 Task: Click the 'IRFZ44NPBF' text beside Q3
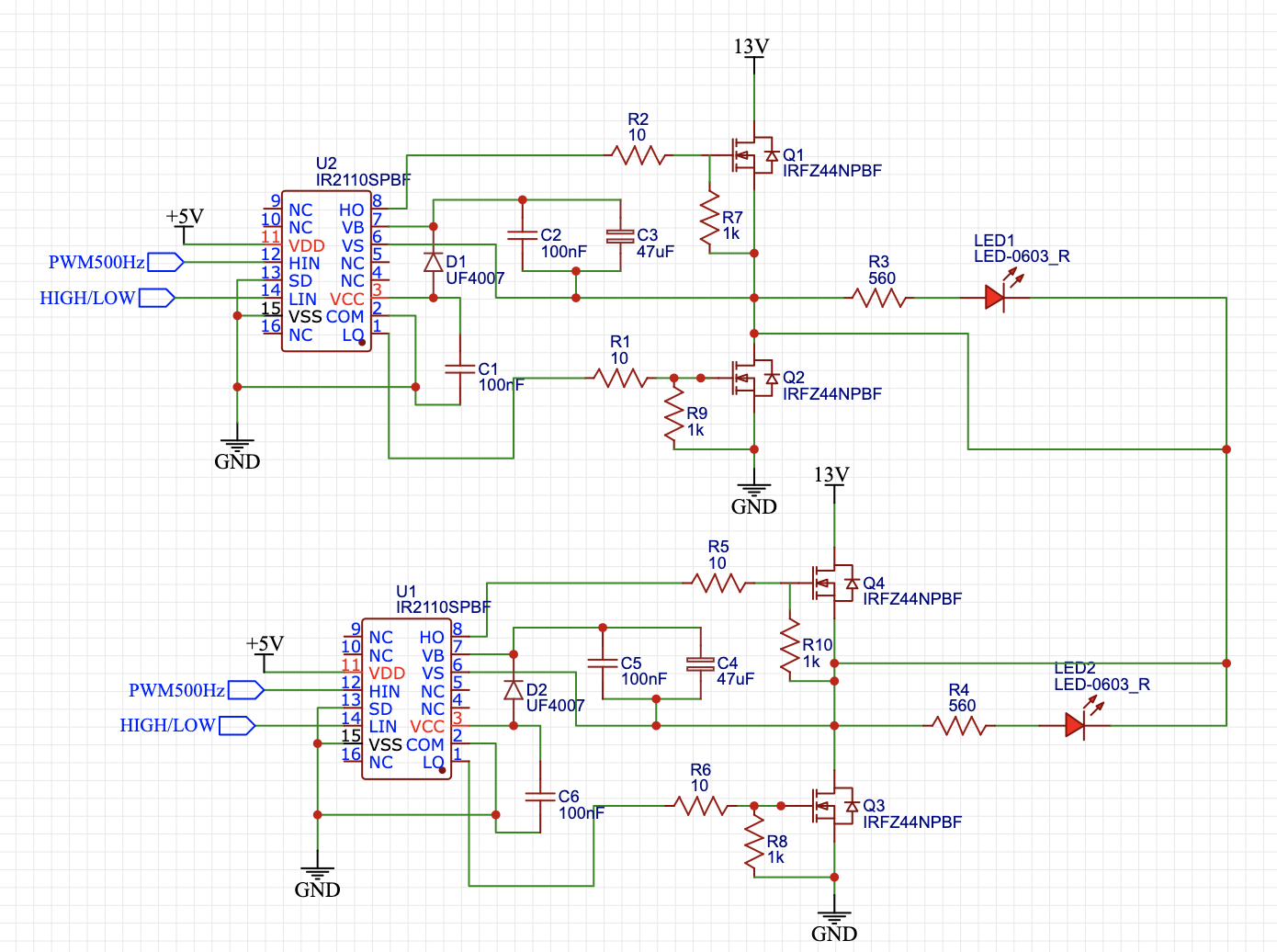coord(912,822)
